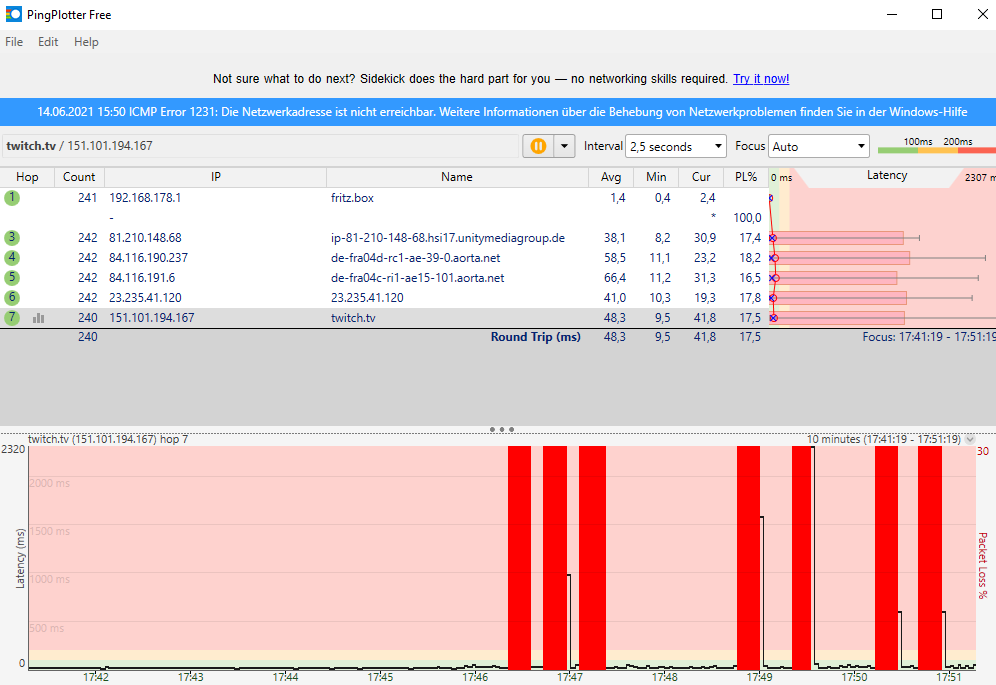The height and width of the screenshot is (685, 996).
Task: Click the 100,0 packet loss value
Action: point(747,218)
